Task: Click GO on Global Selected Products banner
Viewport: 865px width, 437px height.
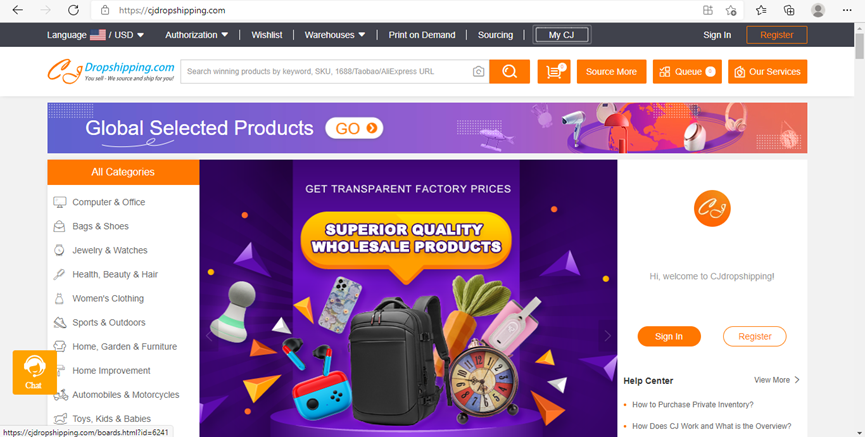Action: coord(354,128)
